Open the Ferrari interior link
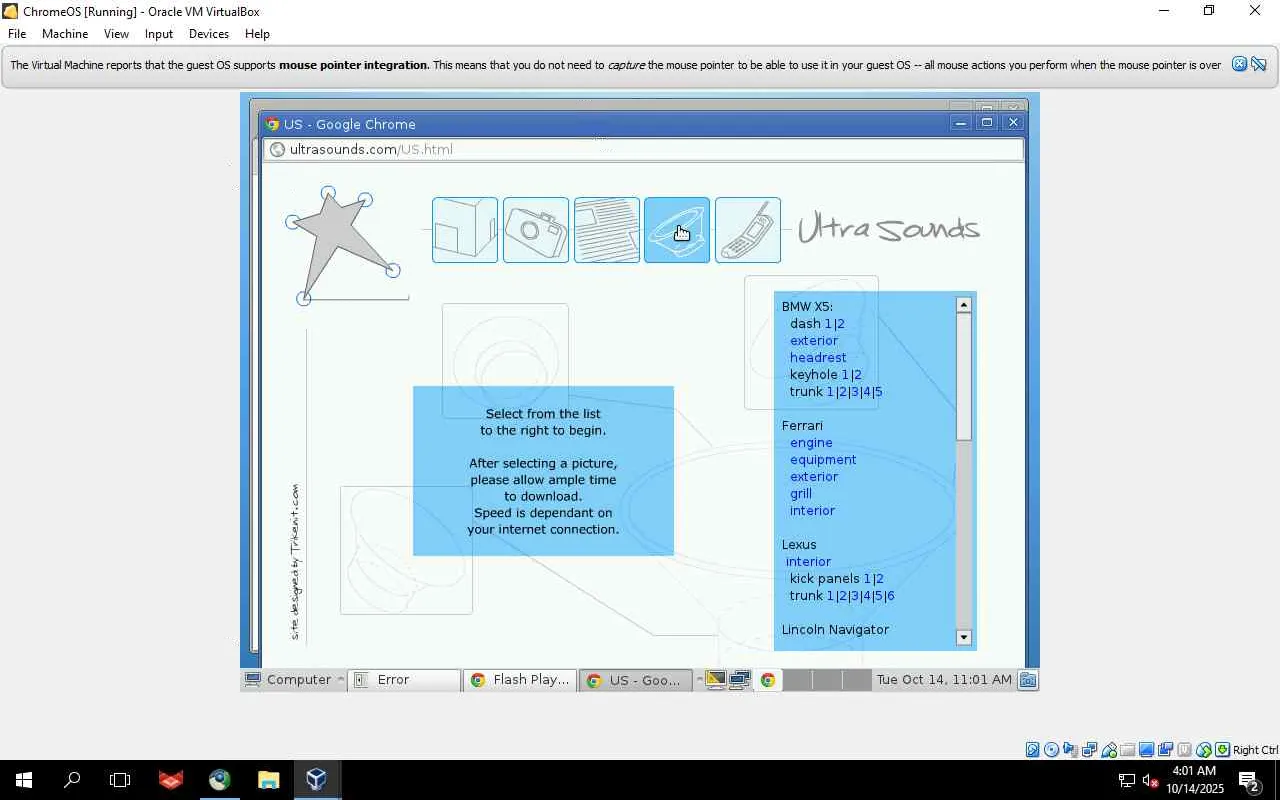1280x800 pixels. (x=812, y=511)
